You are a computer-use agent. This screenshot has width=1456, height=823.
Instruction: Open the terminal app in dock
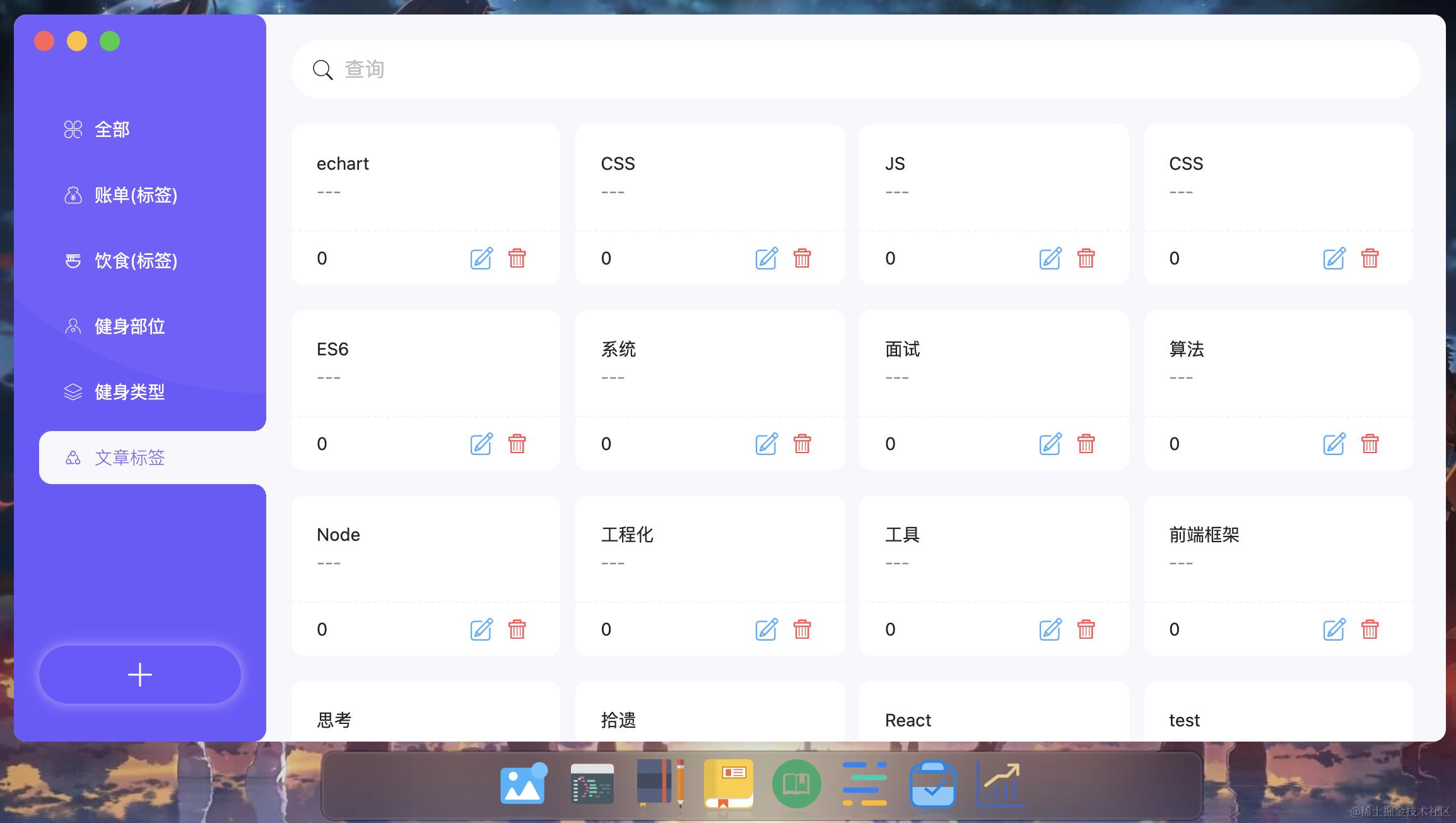(x=592, y=784)
